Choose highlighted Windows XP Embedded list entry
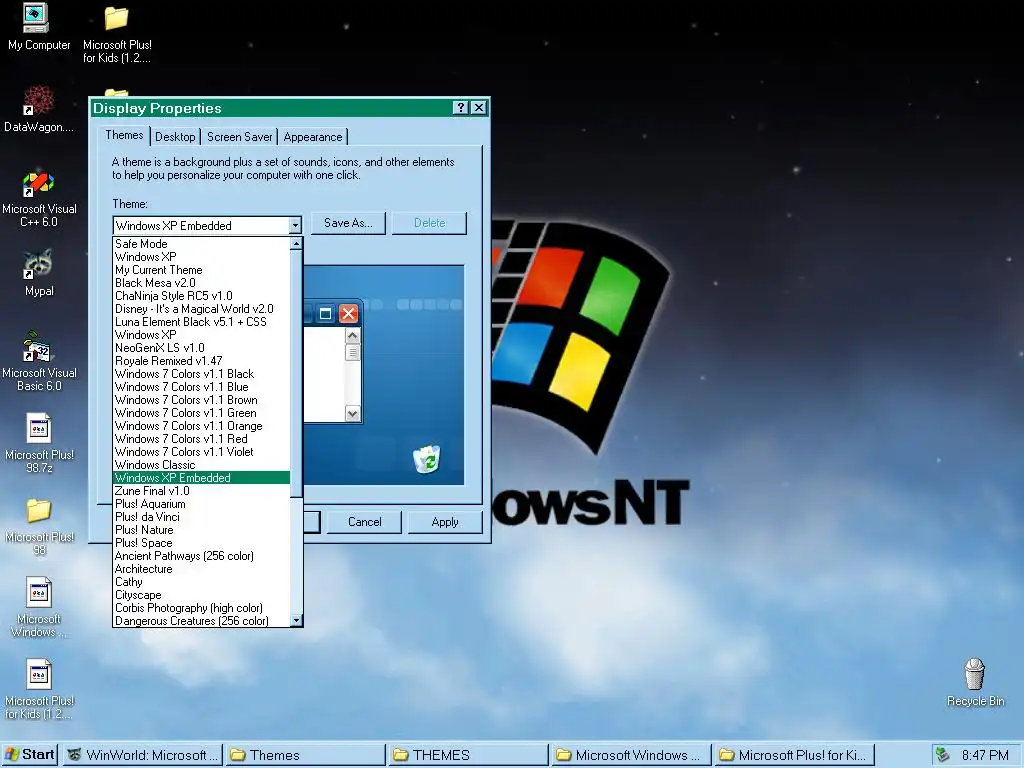The width and height of the screenshot is (1024, 768). (202, 478)
